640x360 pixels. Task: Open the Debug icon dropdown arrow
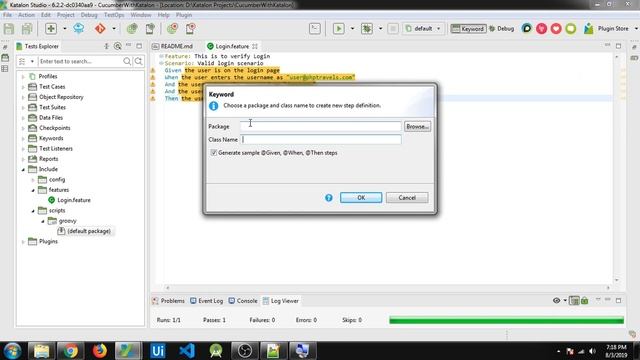coord(380,29)
